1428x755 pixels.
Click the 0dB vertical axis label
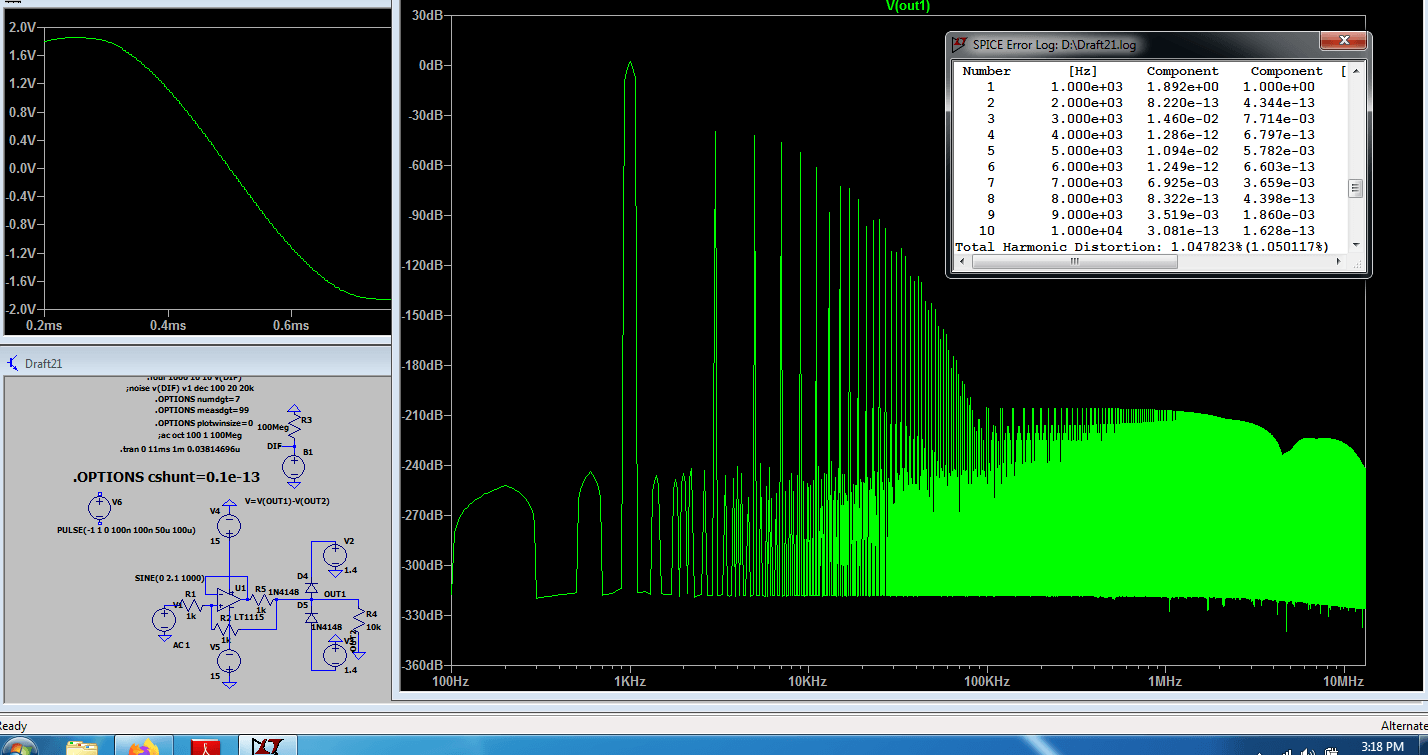pyautogui.click(x=430, y=65)
